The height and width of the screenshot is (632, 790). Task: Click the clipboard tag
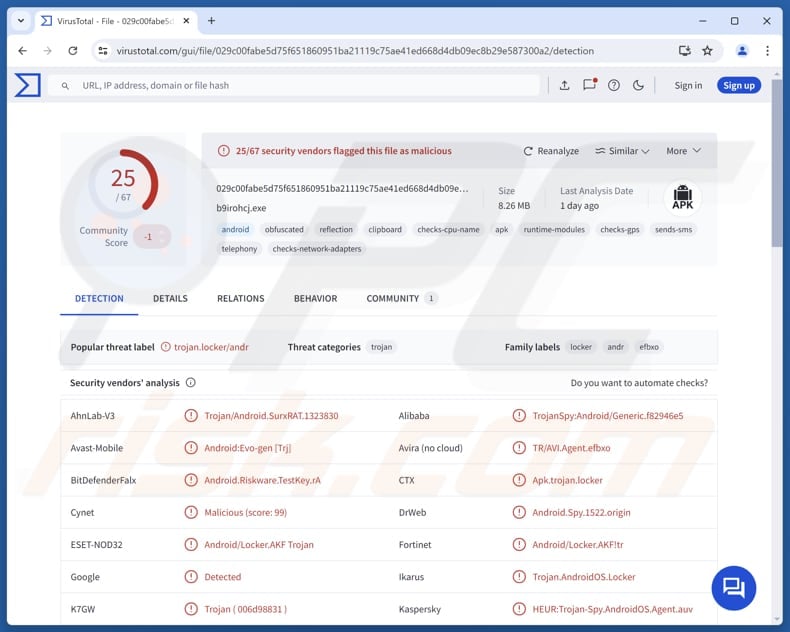point(385,229)
